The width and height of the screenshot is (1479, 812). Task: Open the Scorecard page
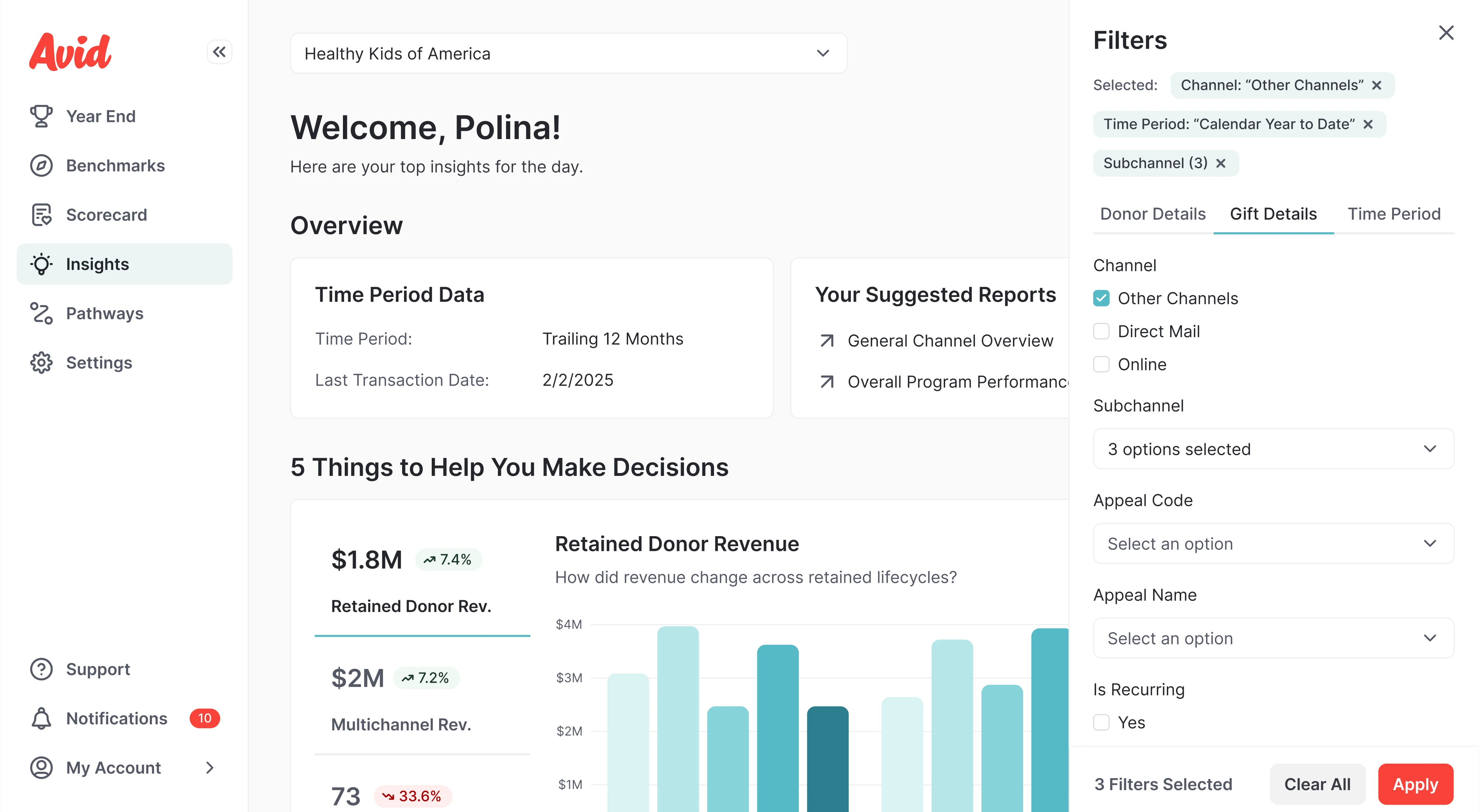click(107, 214)
